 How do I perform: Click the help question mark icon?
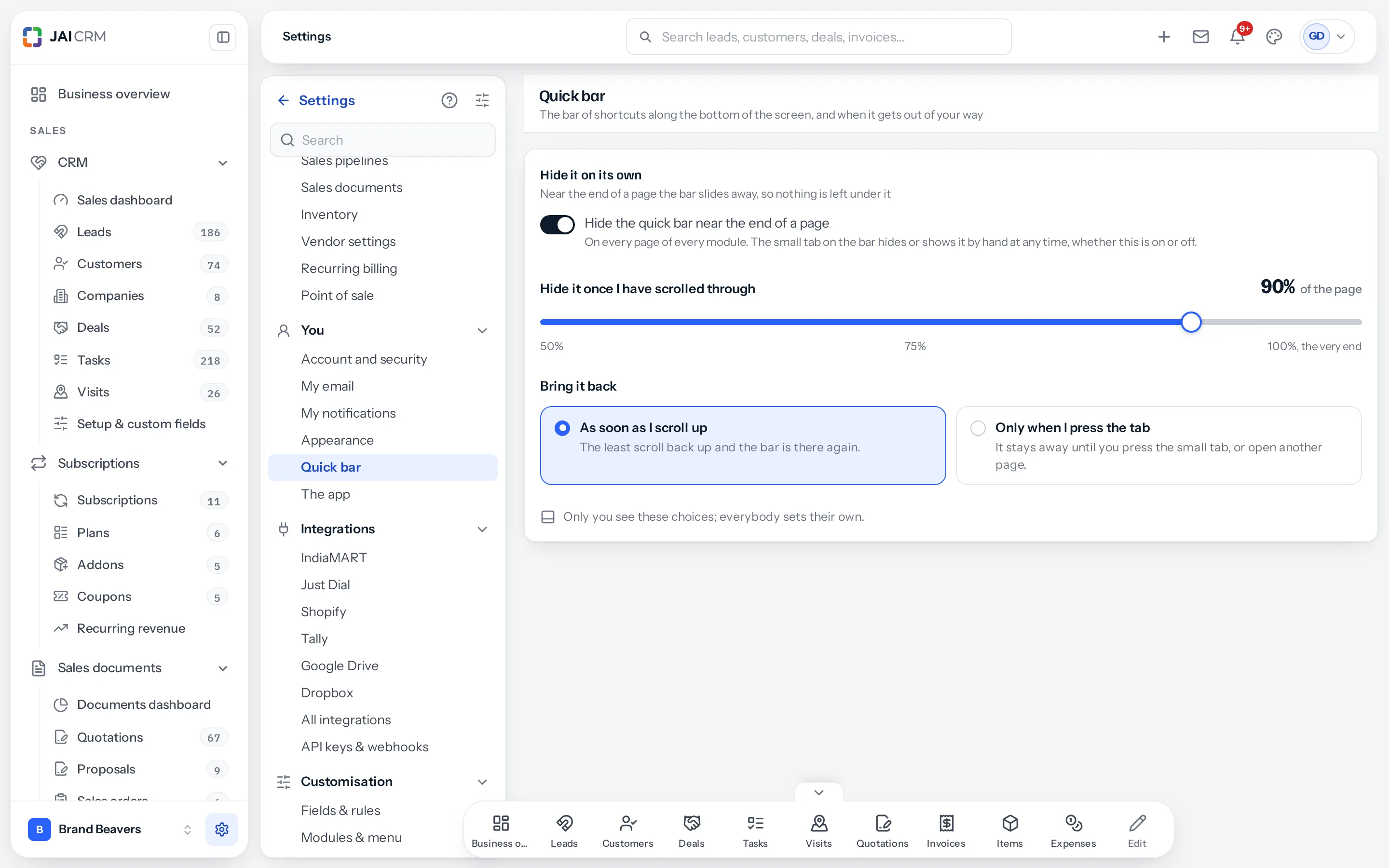pos(449,100)
